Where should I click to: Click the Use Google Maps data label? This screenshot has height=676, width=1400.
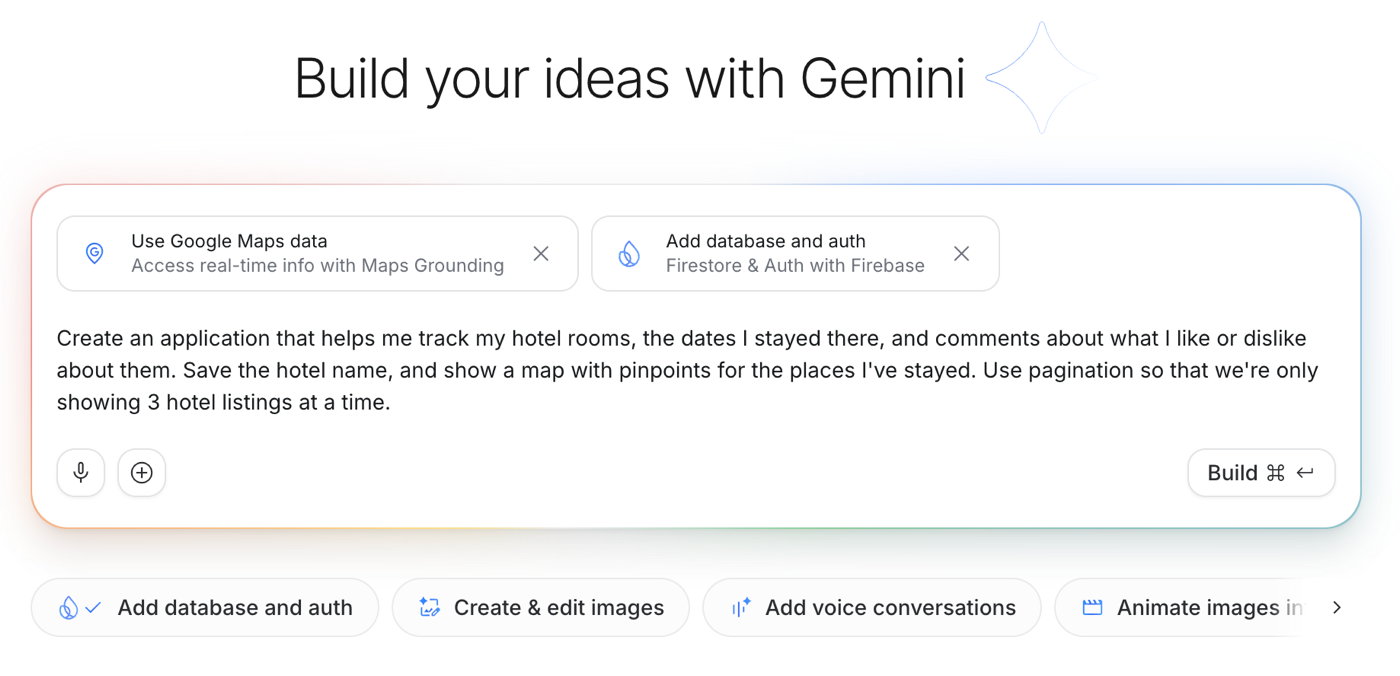tap(229, 241)
